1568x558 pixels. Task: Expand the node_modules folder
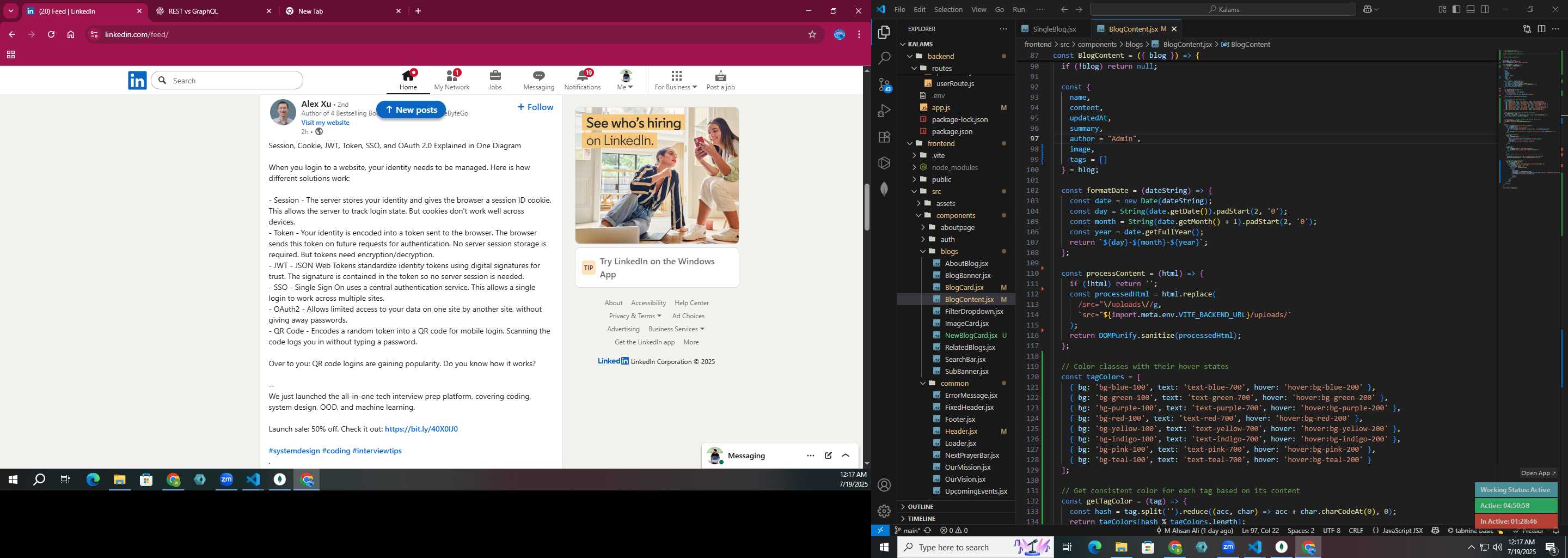point(955,167)
